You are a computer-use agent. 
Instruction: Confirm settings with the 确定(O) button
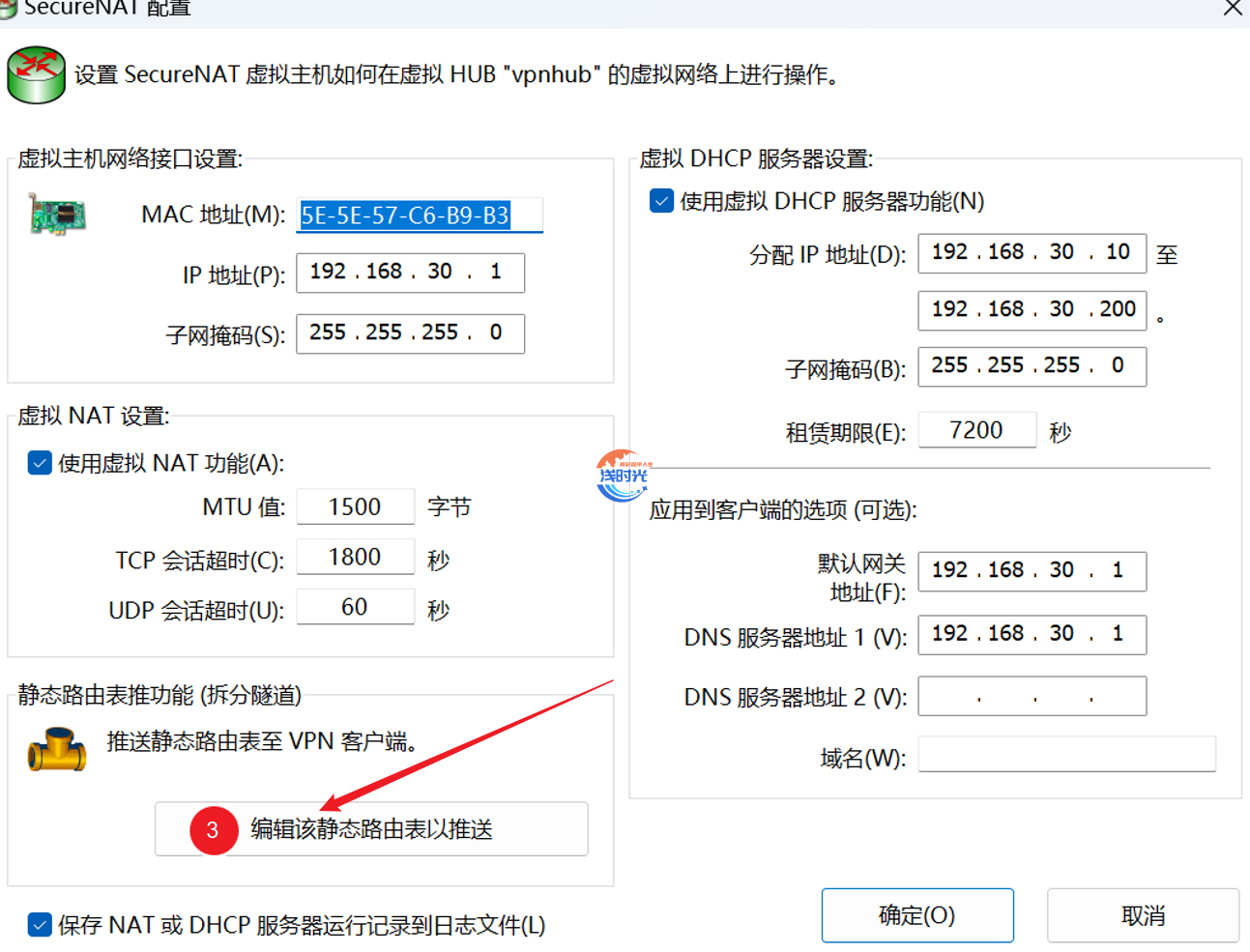coord(916,915)
